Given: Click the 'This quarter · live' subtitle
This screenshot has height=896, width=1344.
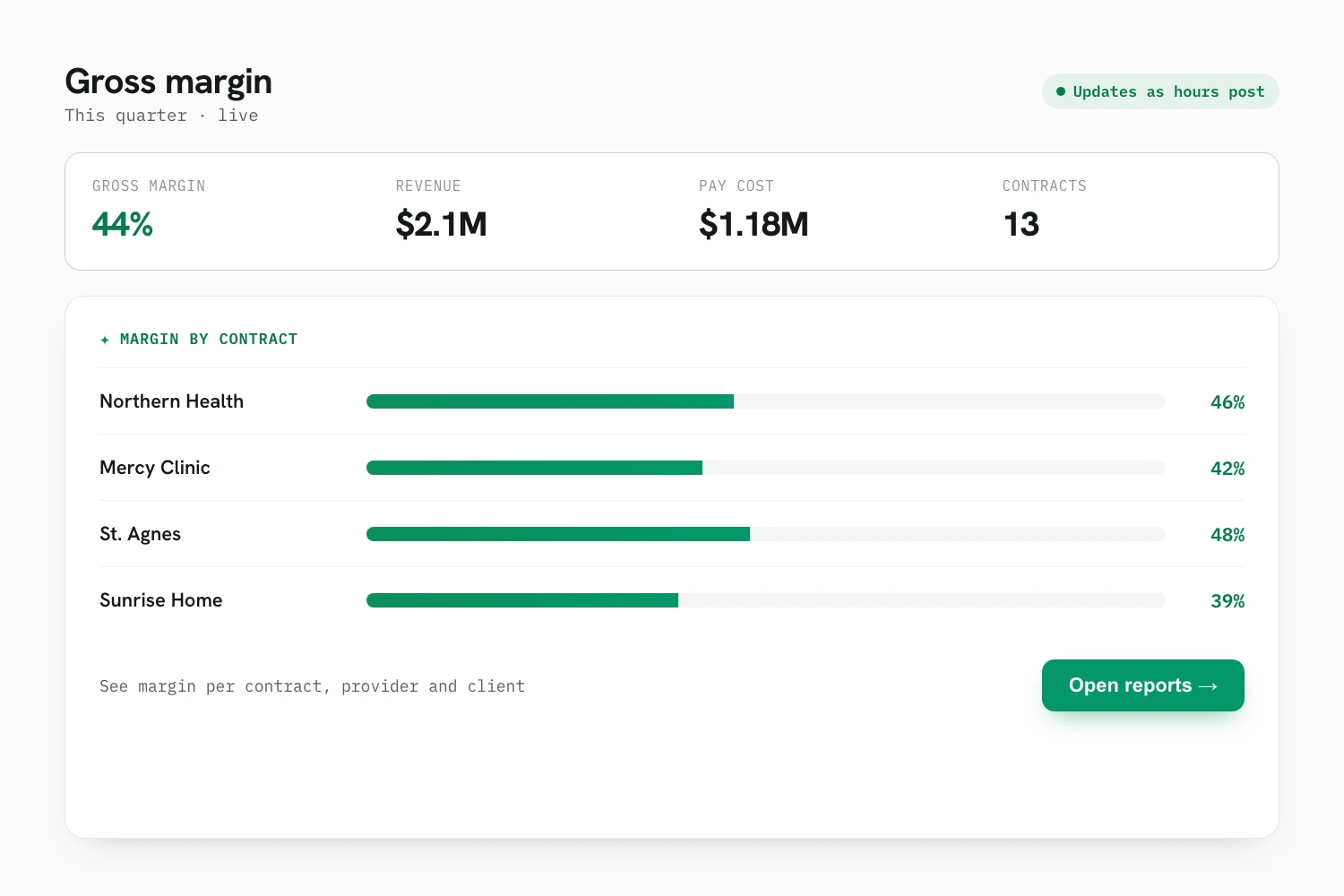Looking at the screenshot, I should (161, 116).
